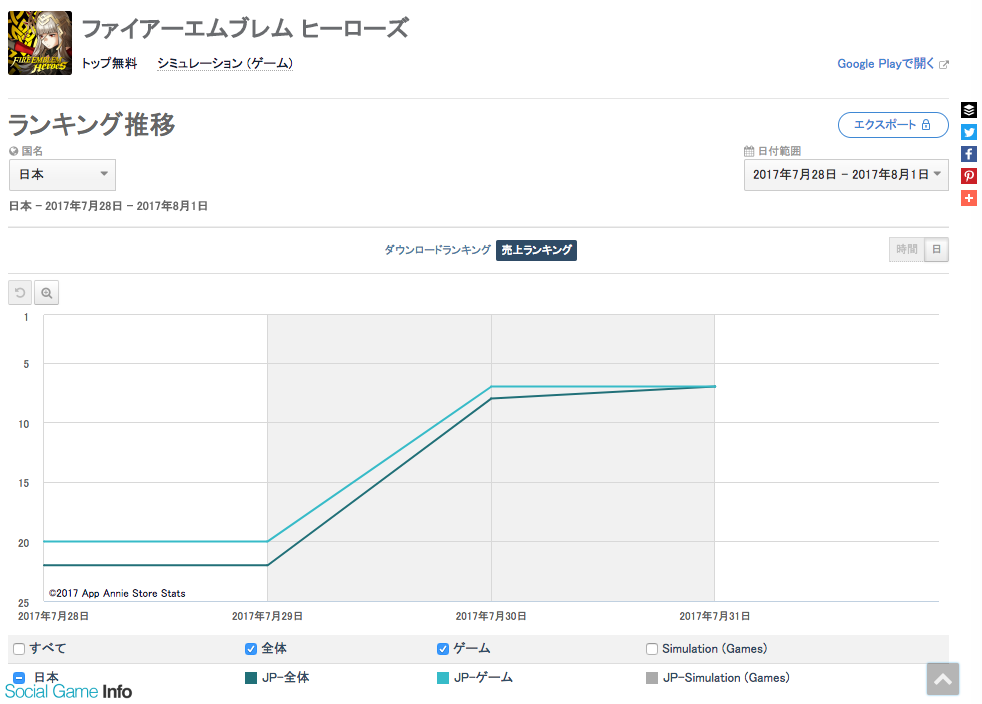Click the Fire Emblem Heroes app icon
This screenshot has width=982, height=704.
click(x=39, y=43)
